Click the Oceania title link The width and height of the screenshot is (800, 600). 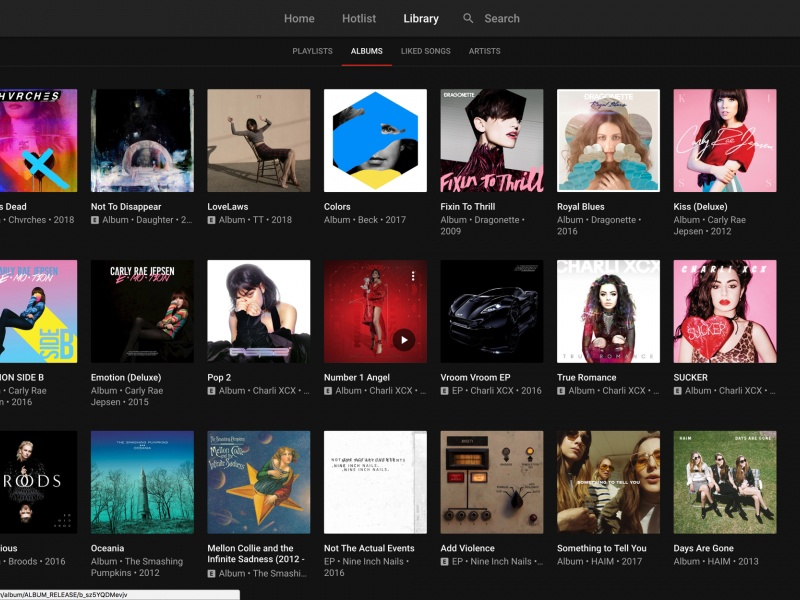pos(107,548)
